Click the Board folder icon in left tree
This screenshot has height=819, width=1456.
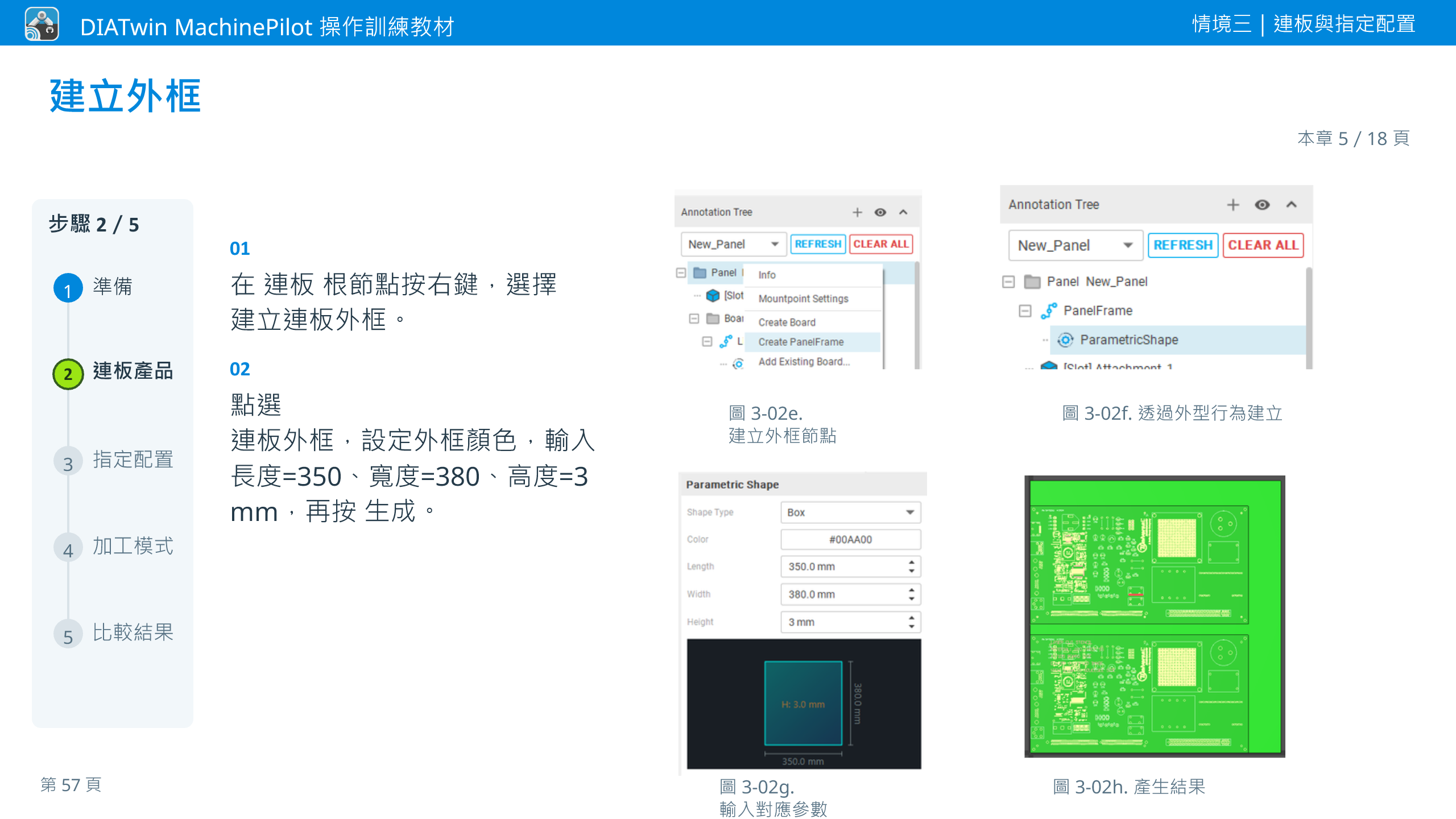coord(713,318)
